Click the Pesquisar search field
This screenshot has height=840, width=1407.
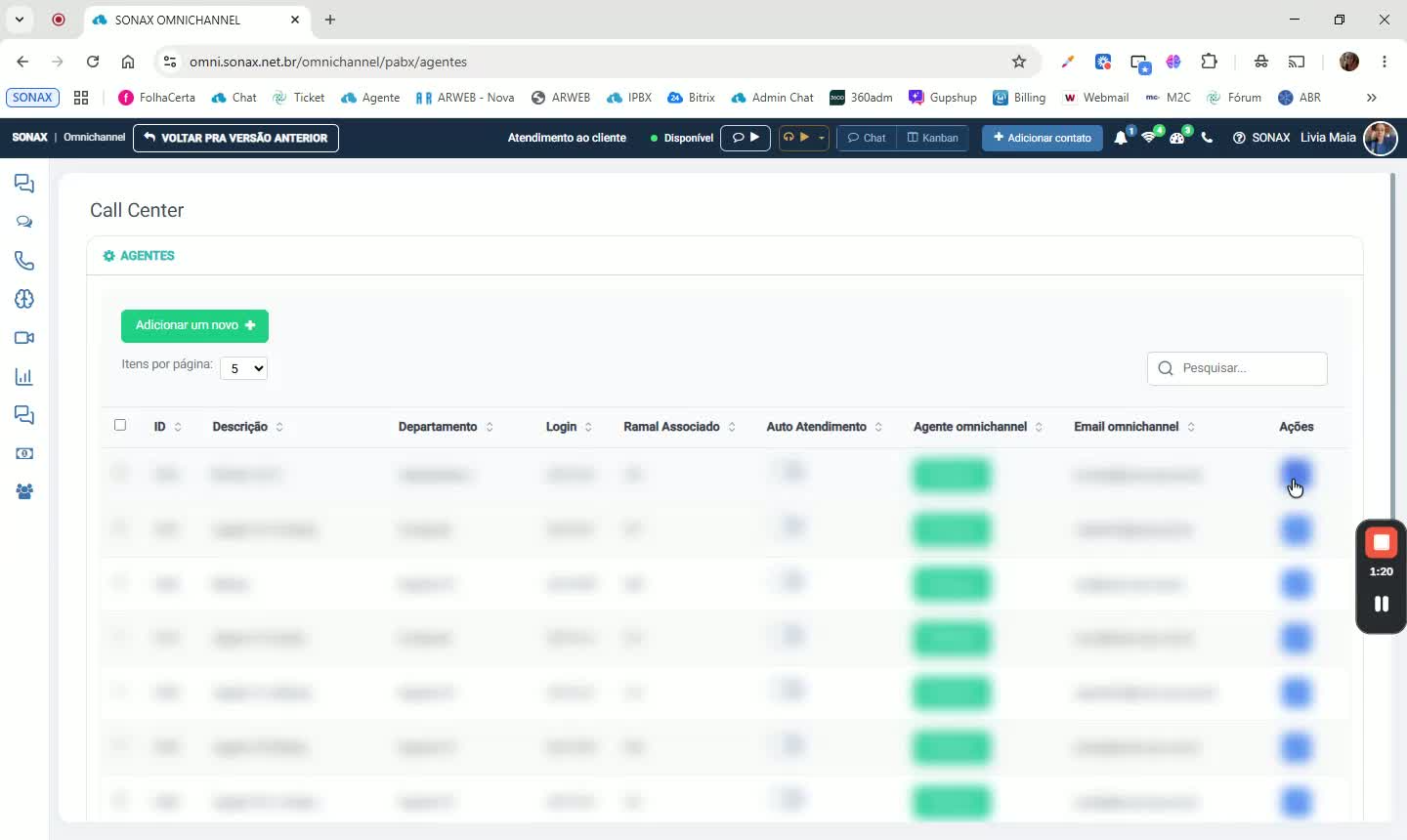1237,368
